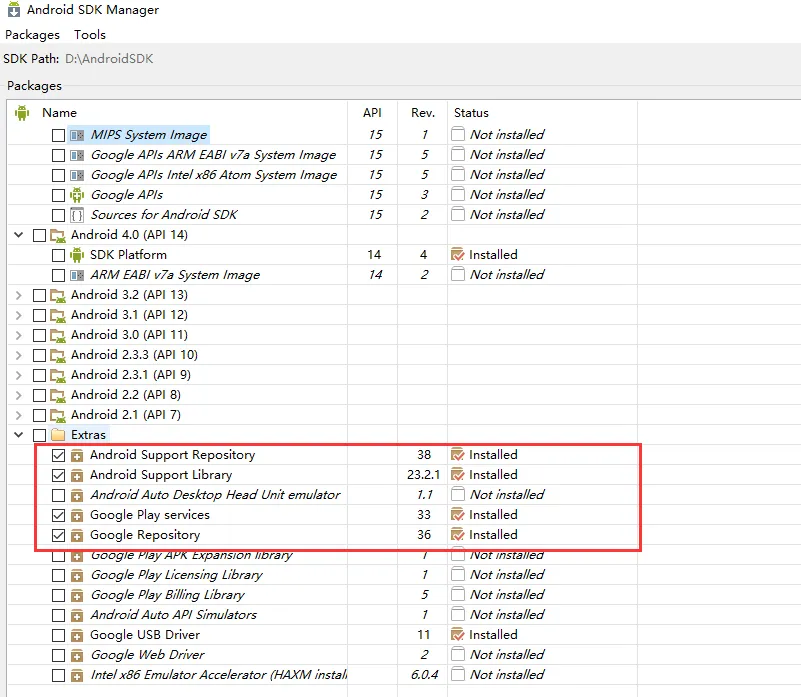The image size is (801, 697).
Task: Click Google APIs Intel x86 Atom image icon
Action: pos(77,175)
